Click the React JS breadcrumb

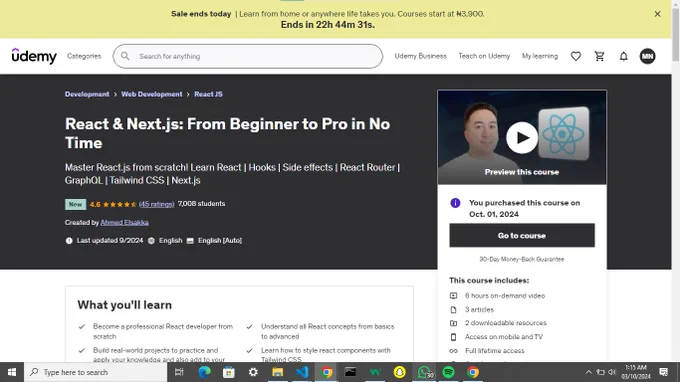click(x=208, y=94)
